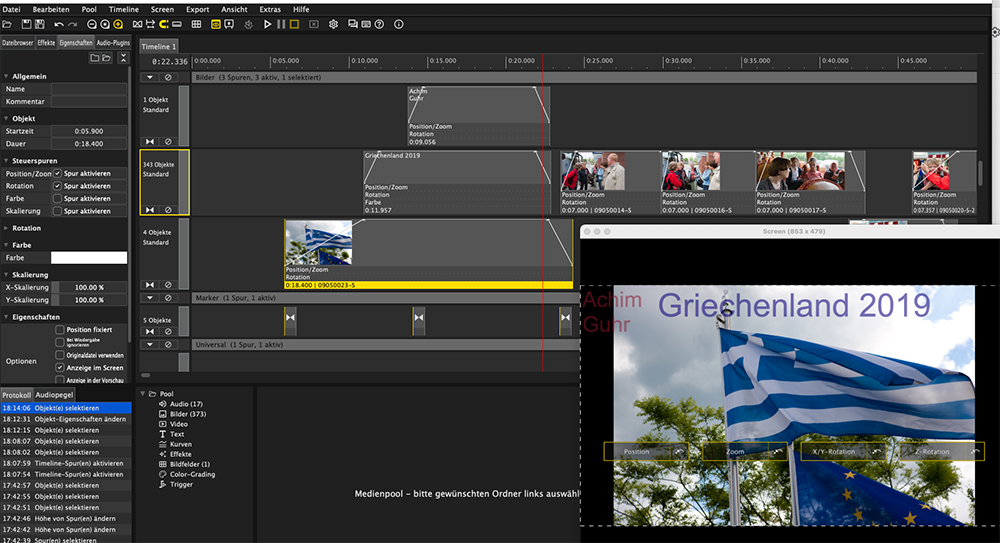
Task: Disable the 4 Objekte track via its ∅ icon
Action: (x=168, y=285)
